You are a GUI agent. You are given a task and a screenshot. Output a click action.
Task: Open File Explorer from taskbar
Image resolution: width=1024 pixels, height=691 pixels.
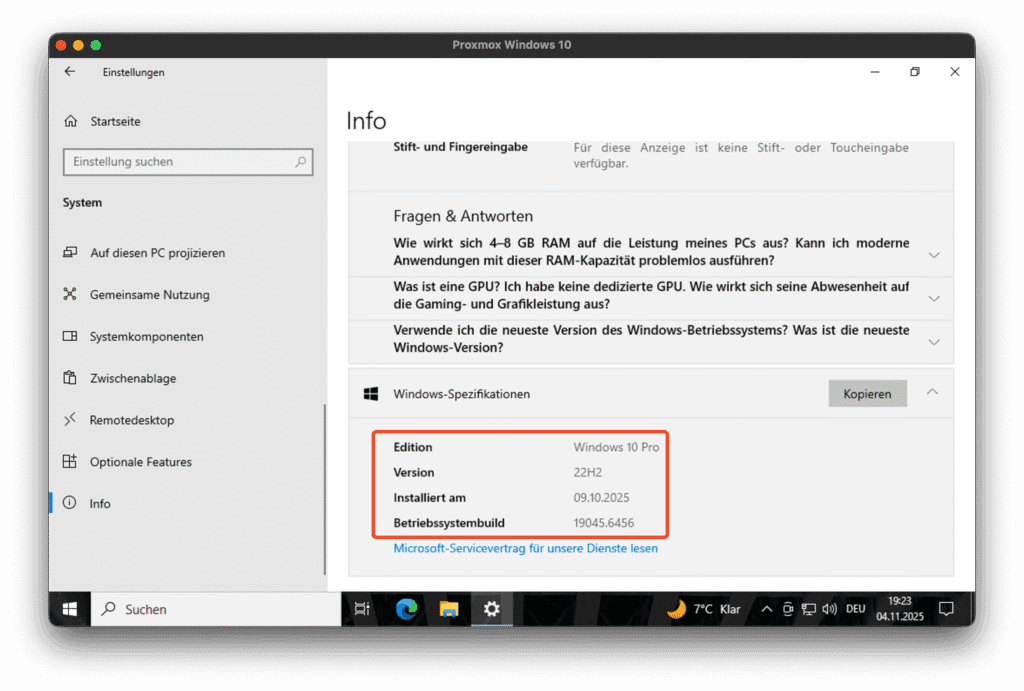[x=449, y=608]
